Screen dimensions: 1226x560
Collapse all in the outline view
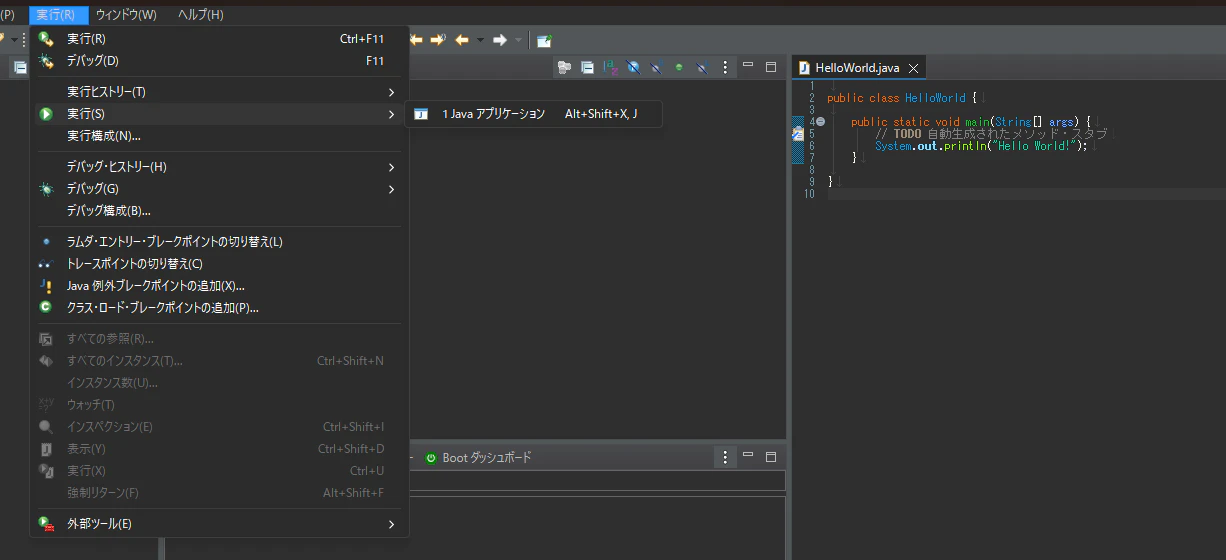(x=587, y=67)
